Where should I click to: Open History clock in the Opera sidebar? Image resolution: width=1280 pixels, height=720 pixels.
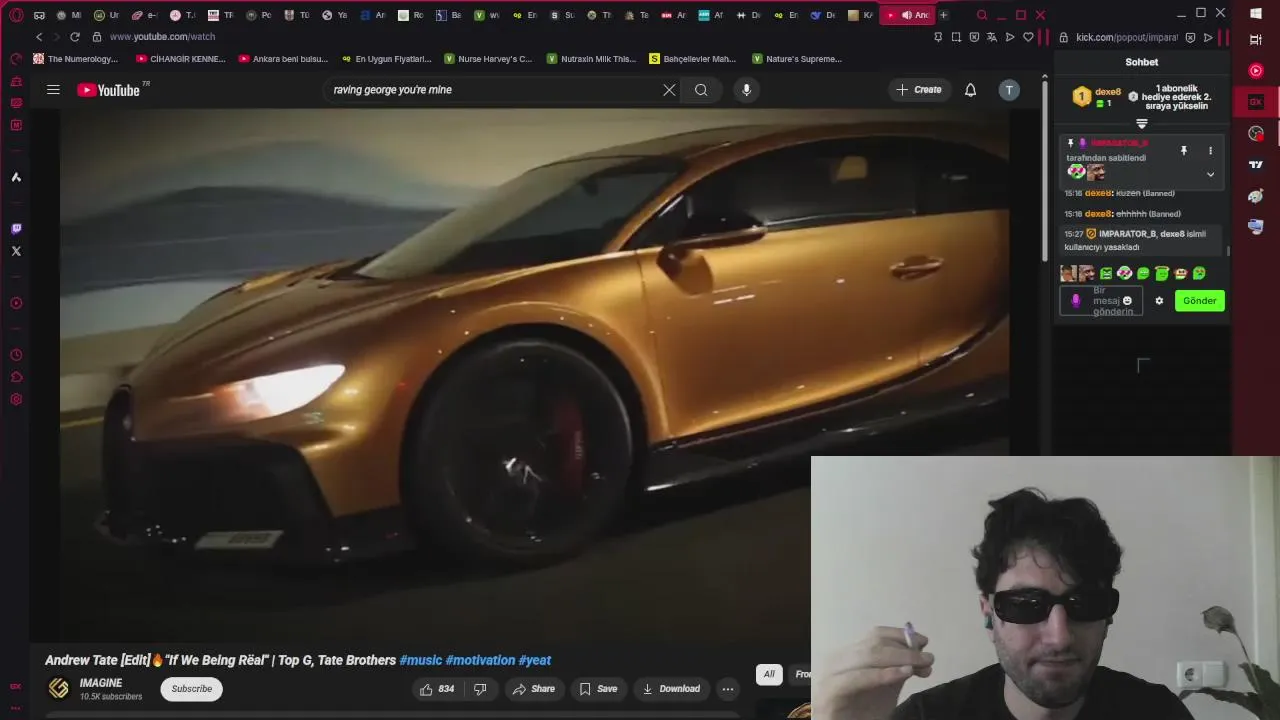pos(16,355)
